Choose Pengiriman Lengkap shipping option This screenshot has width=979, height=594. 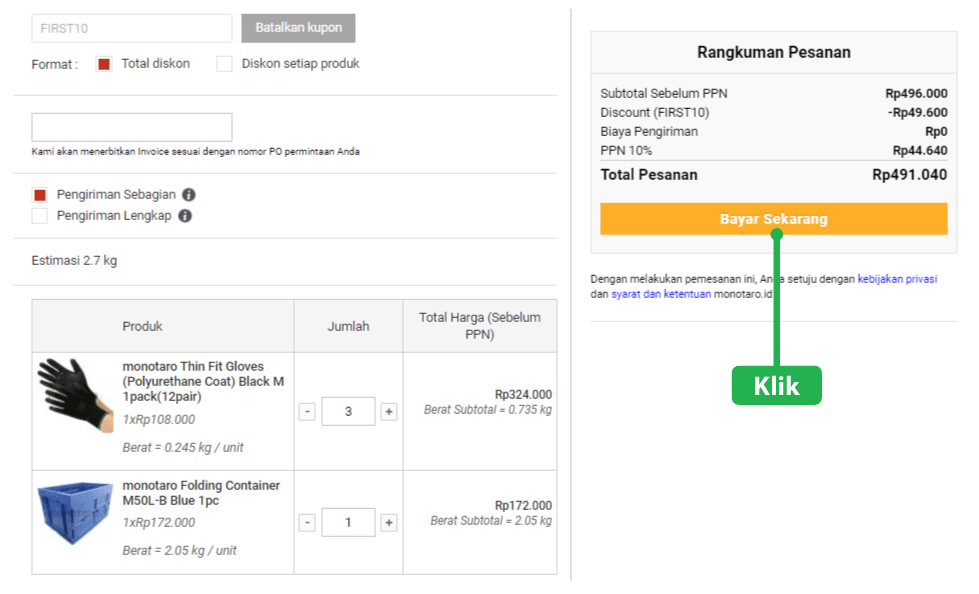40,215
